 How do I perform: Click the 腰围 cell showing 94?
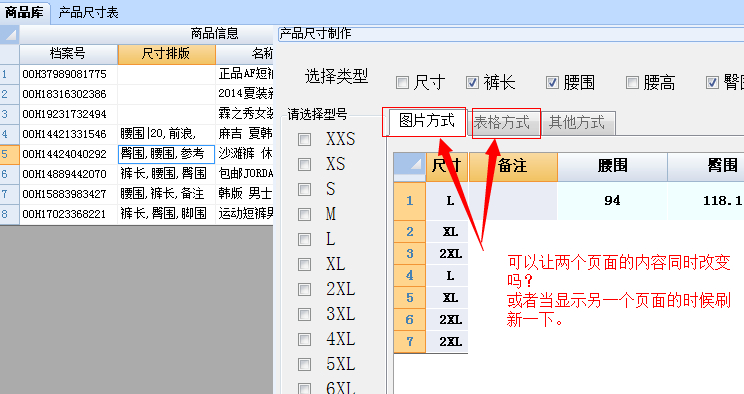(x=612, y=201)
